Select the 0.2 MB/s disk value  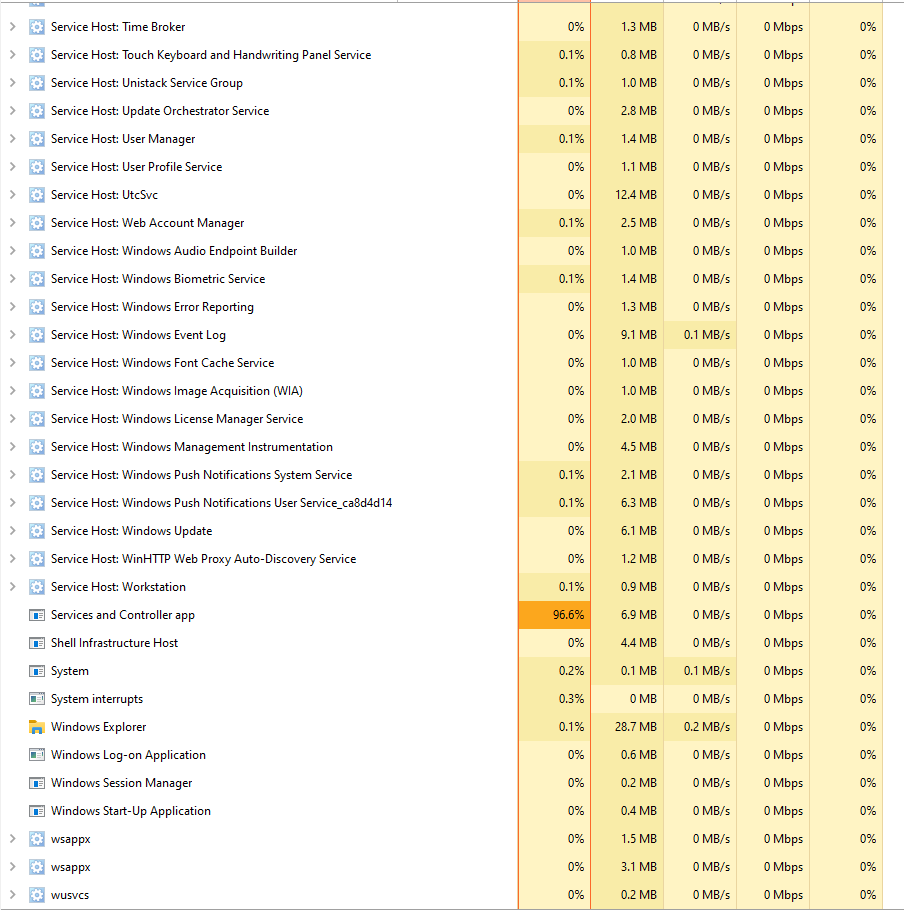point(707,727)
